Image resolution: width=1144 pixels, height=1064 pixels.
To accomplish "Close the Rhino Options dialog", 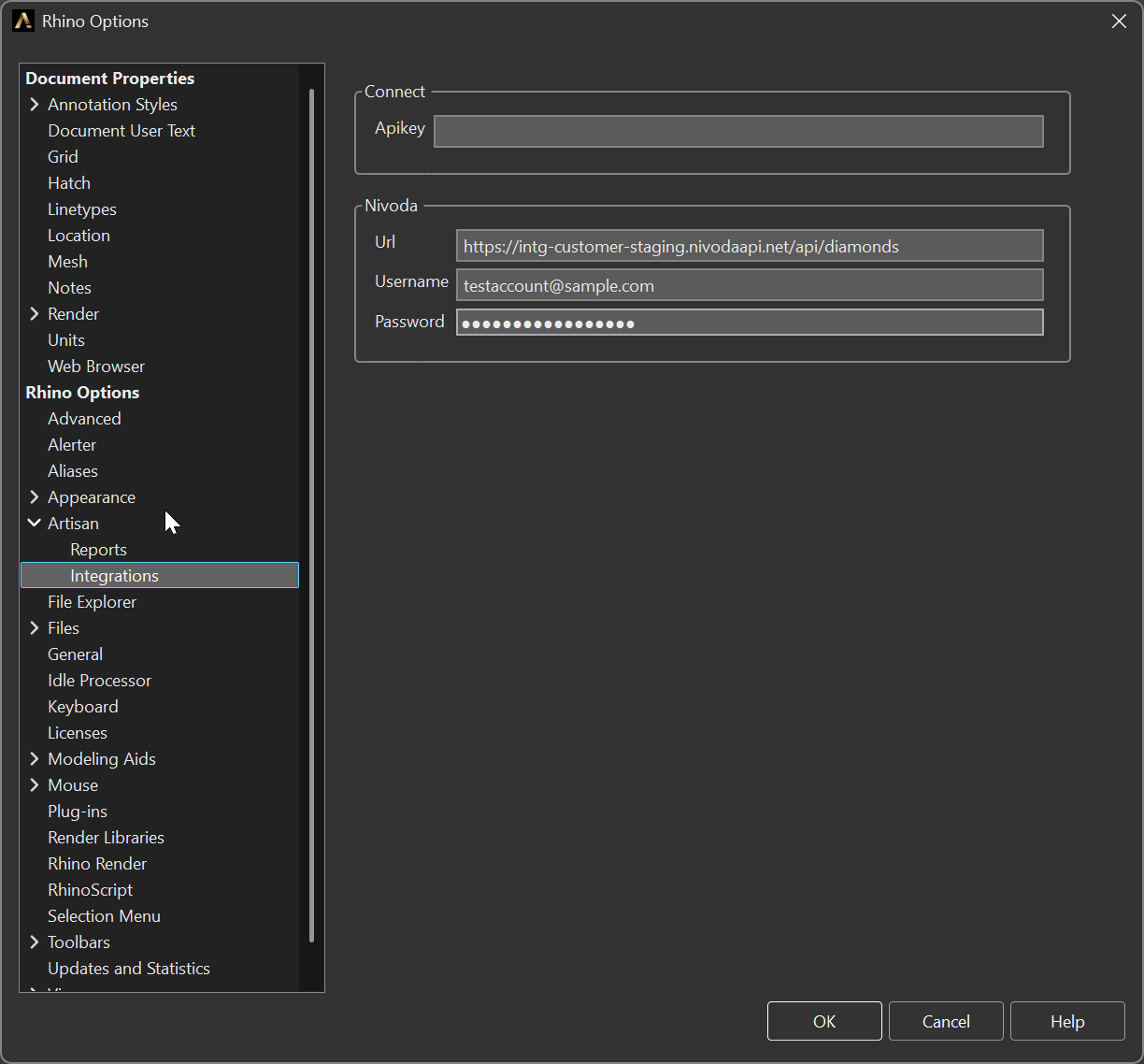I will [1119, 21].
